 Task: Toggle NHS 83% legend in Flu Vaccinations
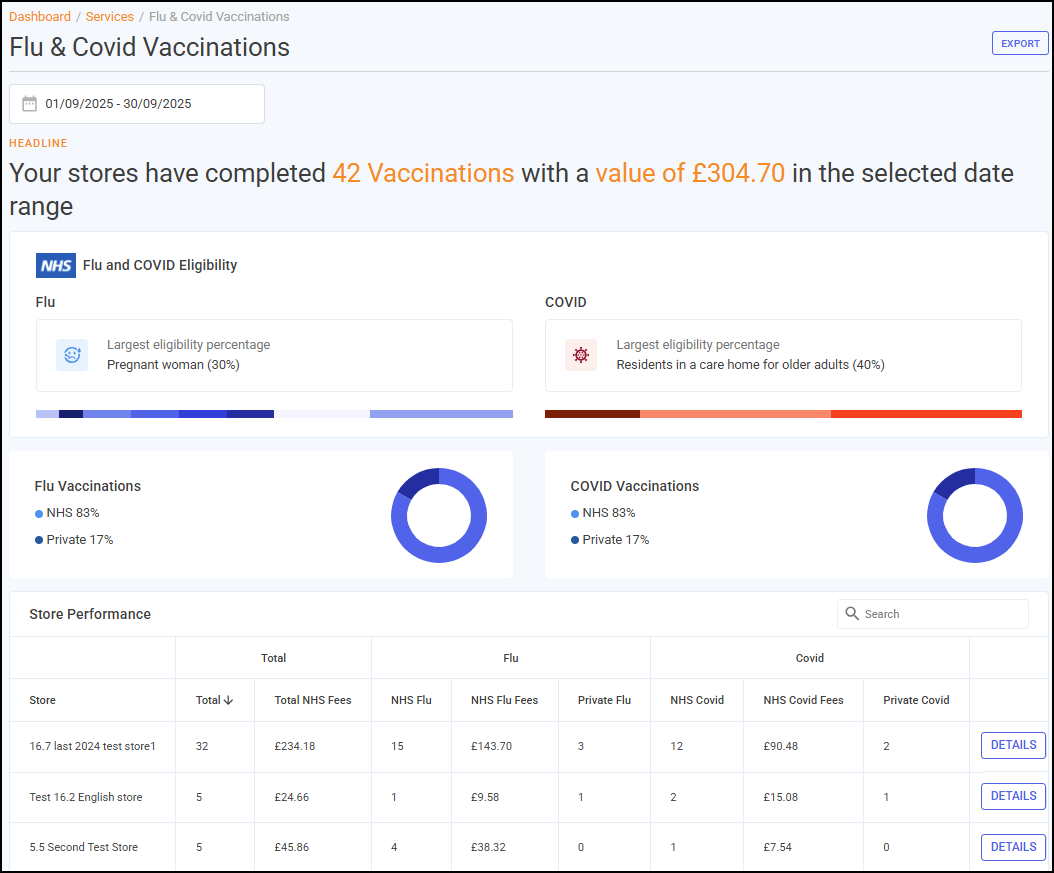coord(68,513)
